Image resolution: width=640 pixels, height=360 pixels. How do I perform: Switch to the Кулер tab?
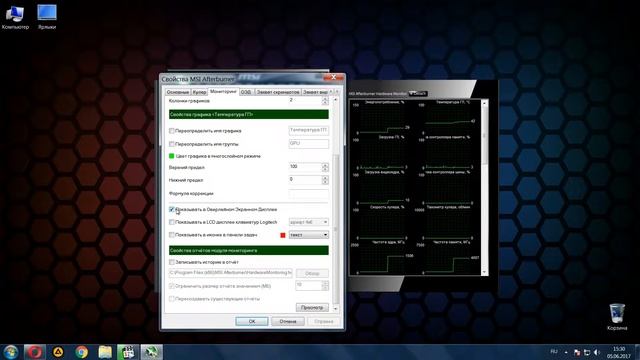click(199, 92)
